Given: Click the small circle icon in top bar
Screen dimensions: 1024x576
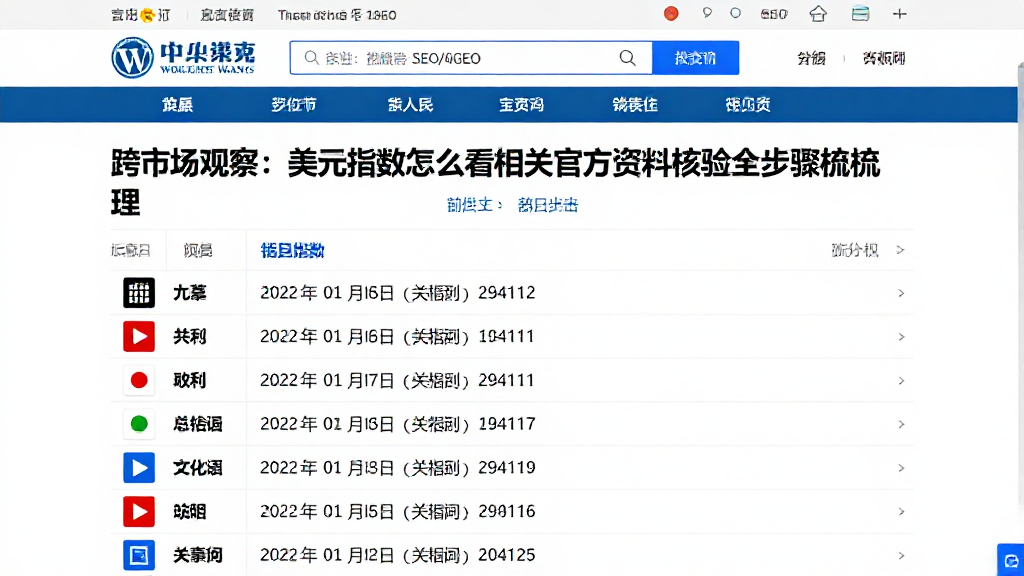Looking at the screenshot, I should 735,13.
